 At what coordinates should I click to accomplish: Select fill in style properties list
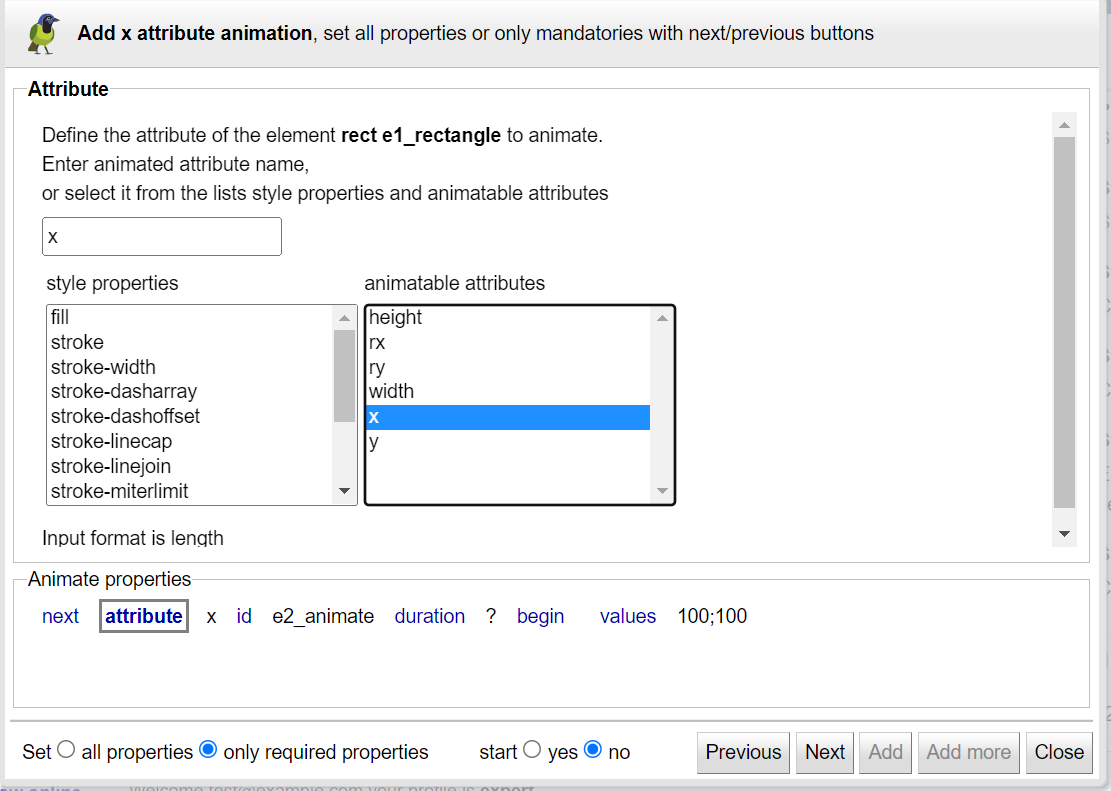click(x=190, y=318)
